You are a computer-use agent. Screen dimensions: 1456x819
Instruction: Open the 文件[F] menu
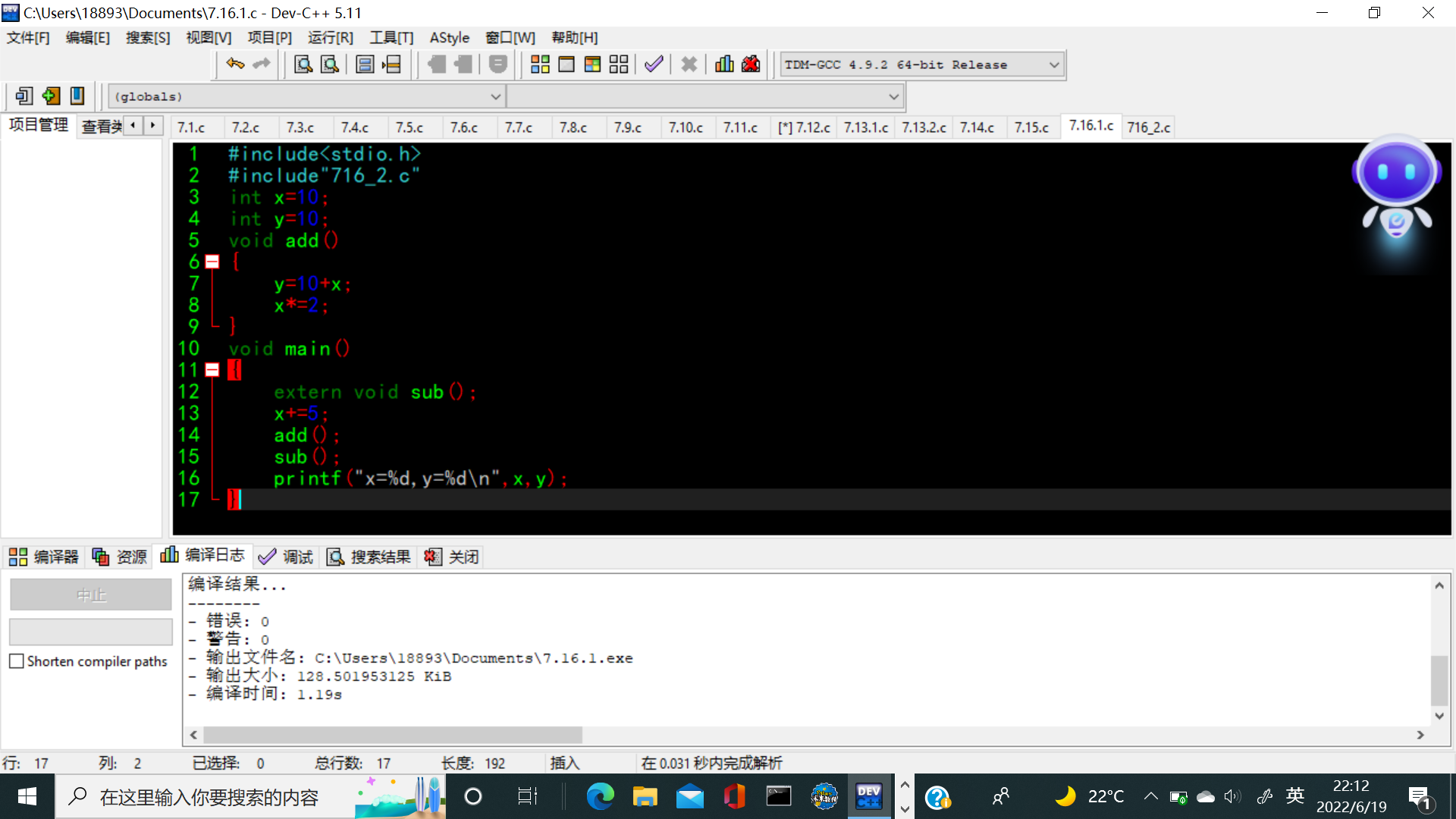point(29,38)
